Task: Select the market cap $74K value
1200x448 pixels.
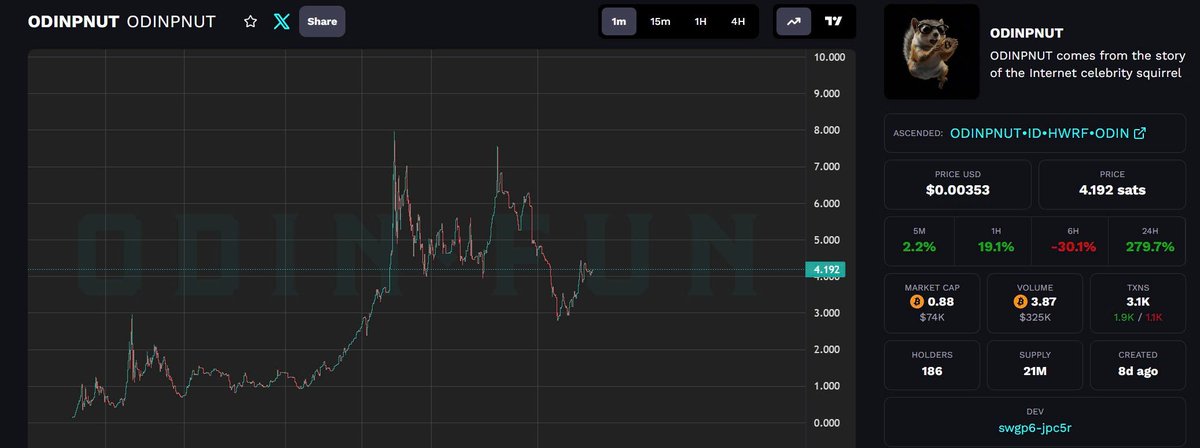Action: pyautogui.click(x=931, y=318)
